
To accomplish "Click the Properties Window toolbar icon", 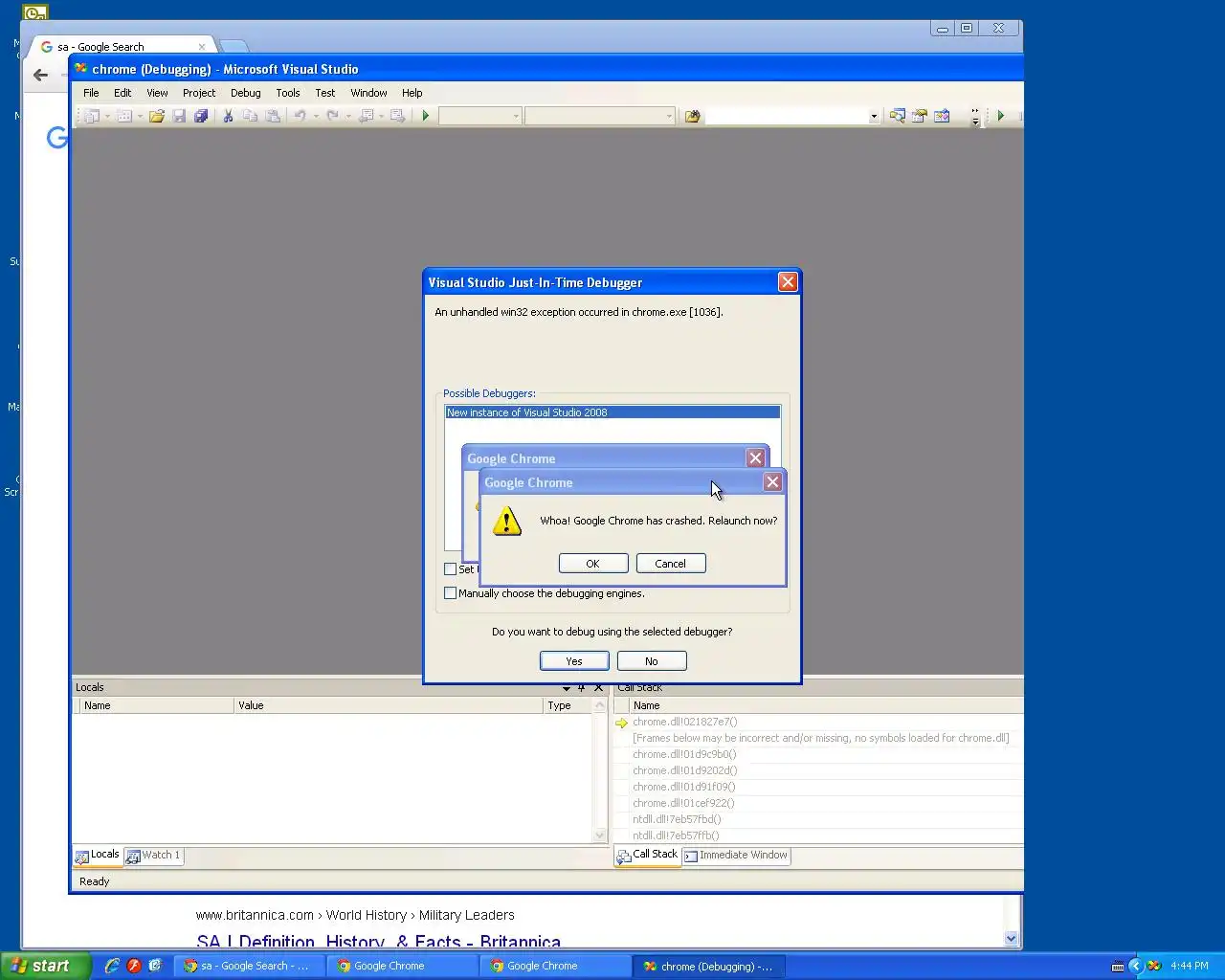I will 920,116.
